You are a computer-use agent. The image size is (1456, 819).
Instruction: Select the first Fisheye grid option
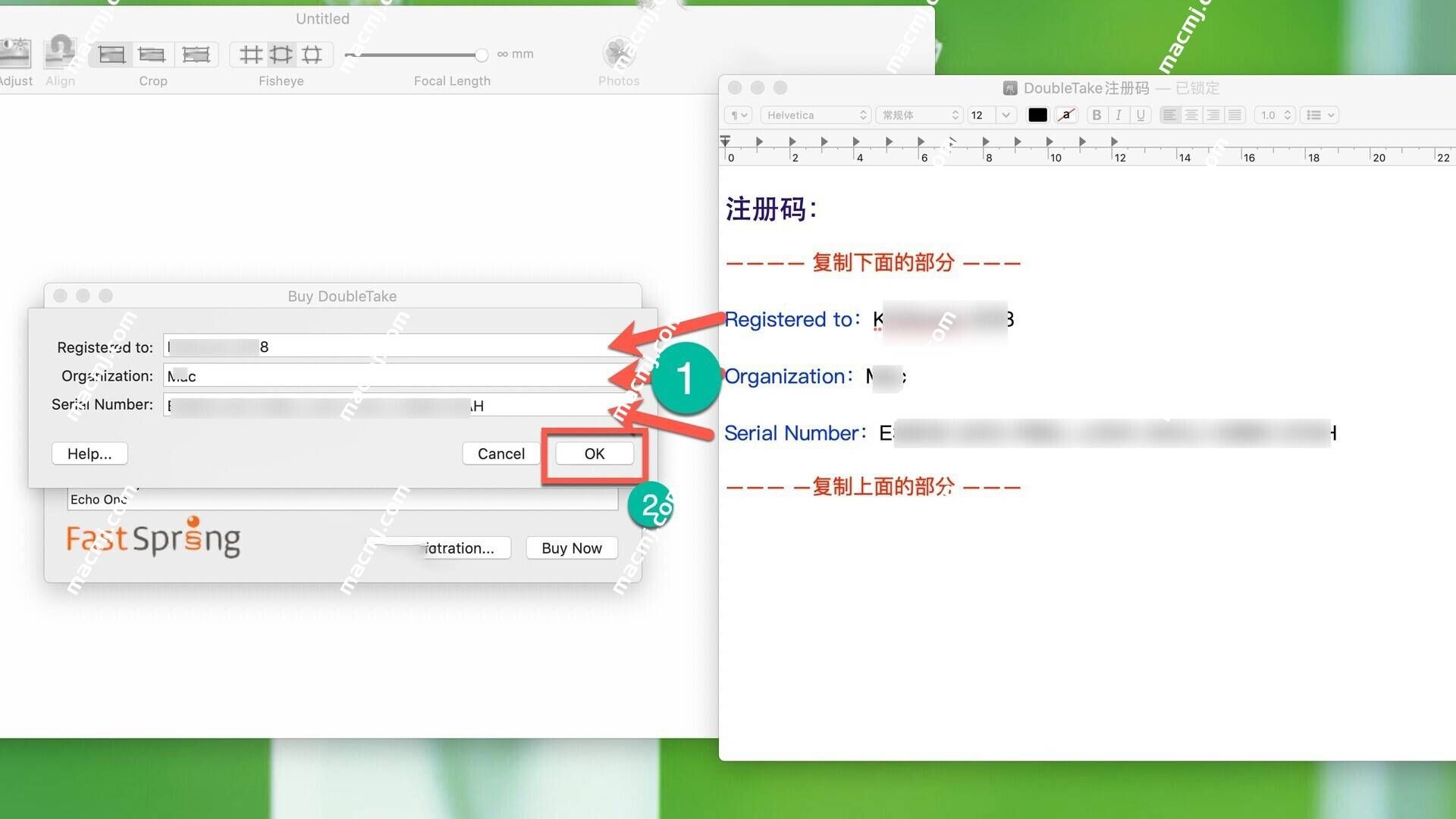click(250, 55)
